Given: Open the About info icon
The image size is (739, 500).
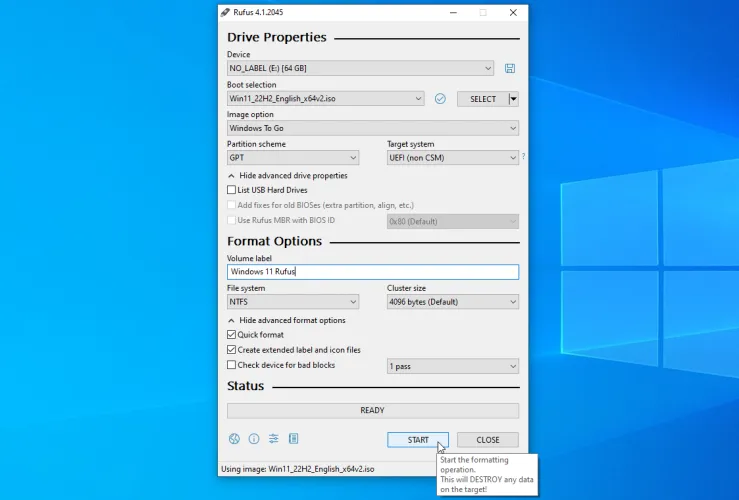Looking at the screenshot, I should click(x=254, y=439).
